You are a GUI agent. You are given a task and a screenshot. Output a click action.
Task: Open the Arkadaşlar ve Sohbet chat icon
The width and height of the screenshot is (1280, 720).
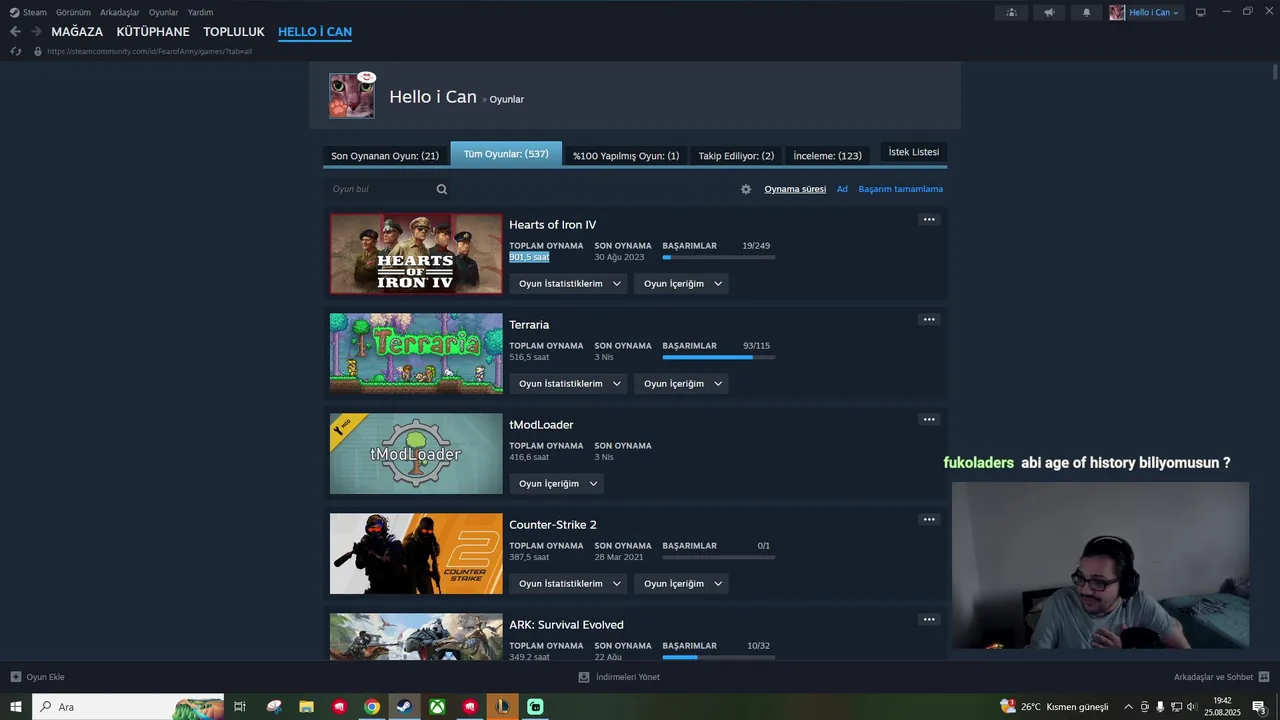pyautogui.click(x=1264, y=677)
